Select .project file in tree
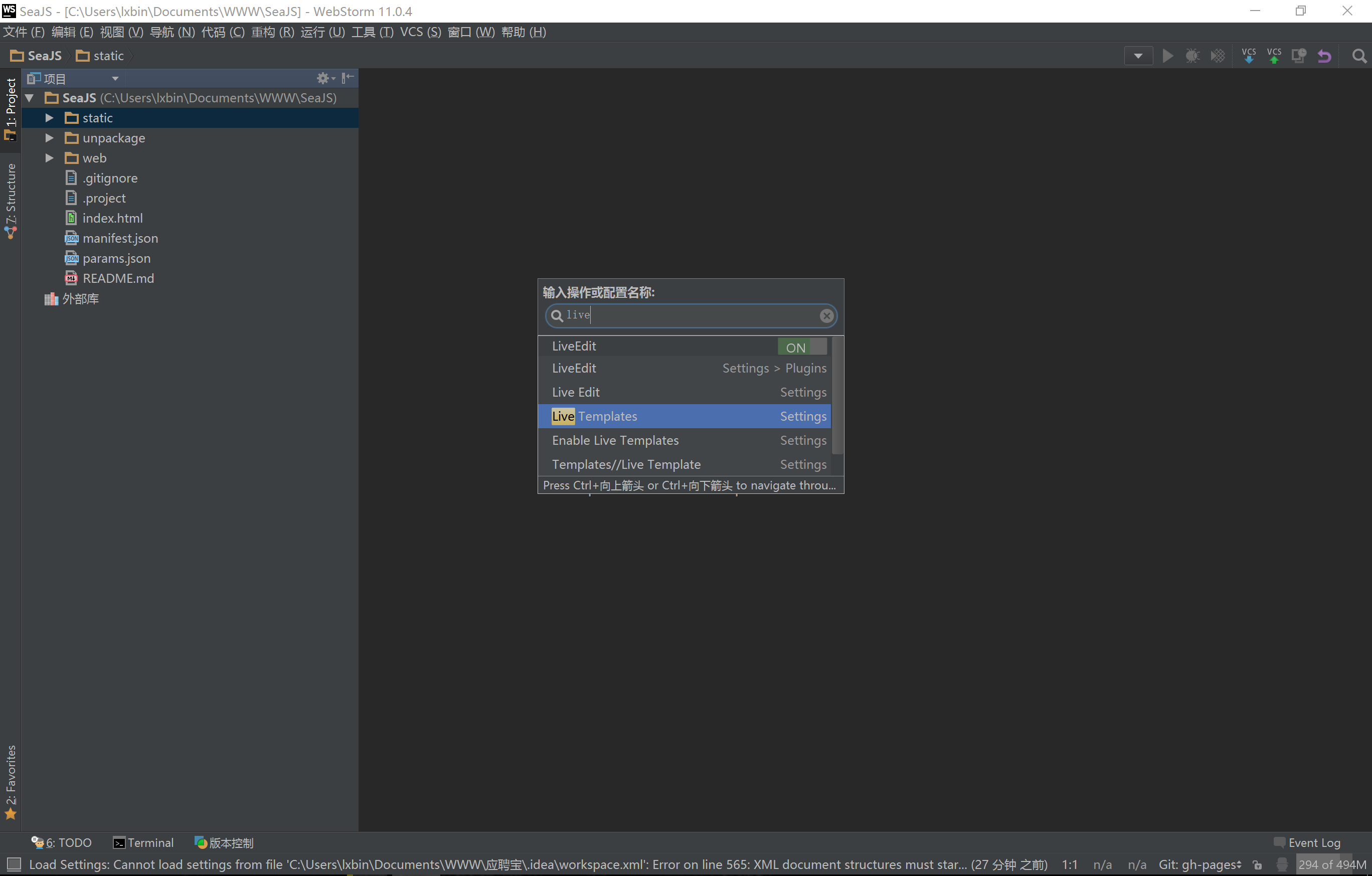 tap(104, 198)
